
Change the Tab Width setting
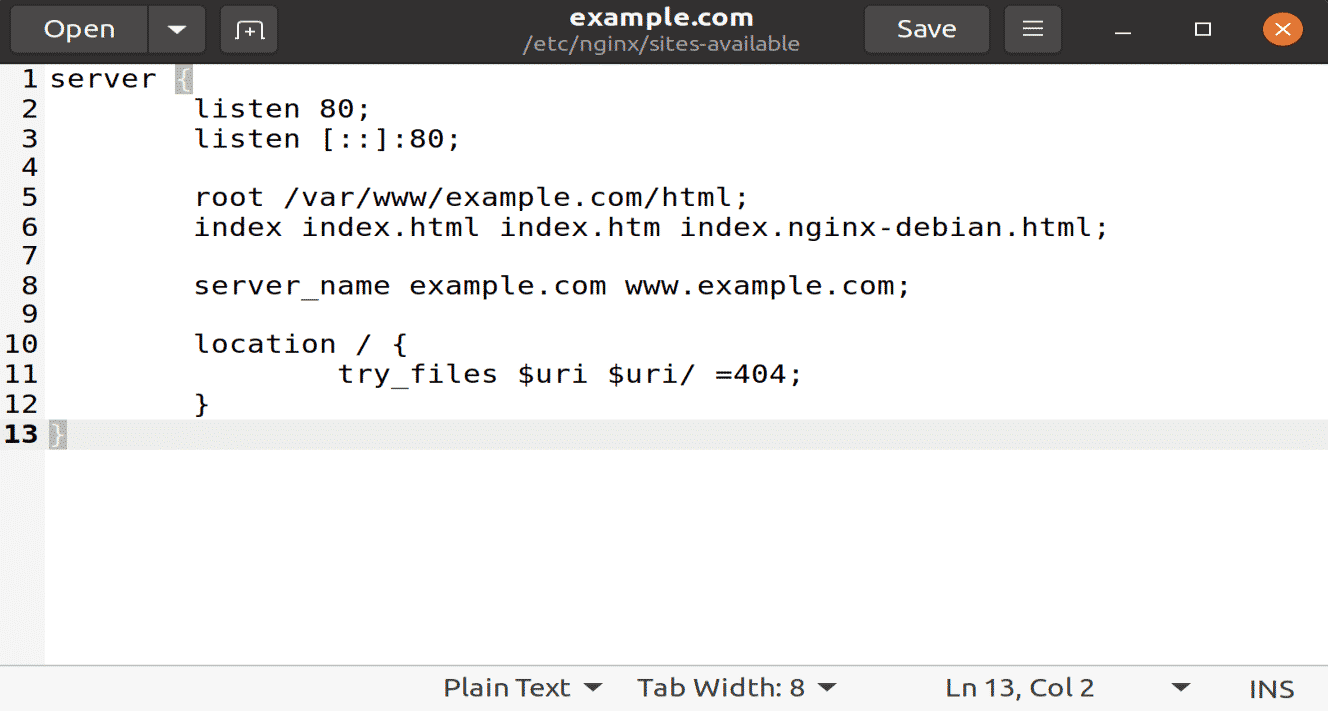736,688
